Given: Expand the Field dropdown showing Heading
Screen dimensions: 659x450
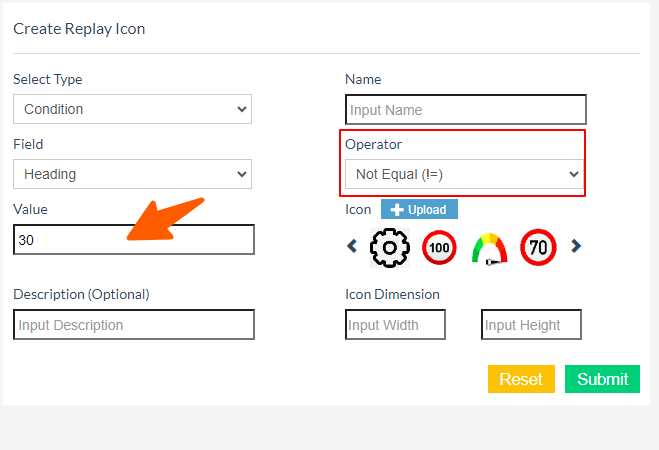Looking at the screenshot, I should click(132, 174).
